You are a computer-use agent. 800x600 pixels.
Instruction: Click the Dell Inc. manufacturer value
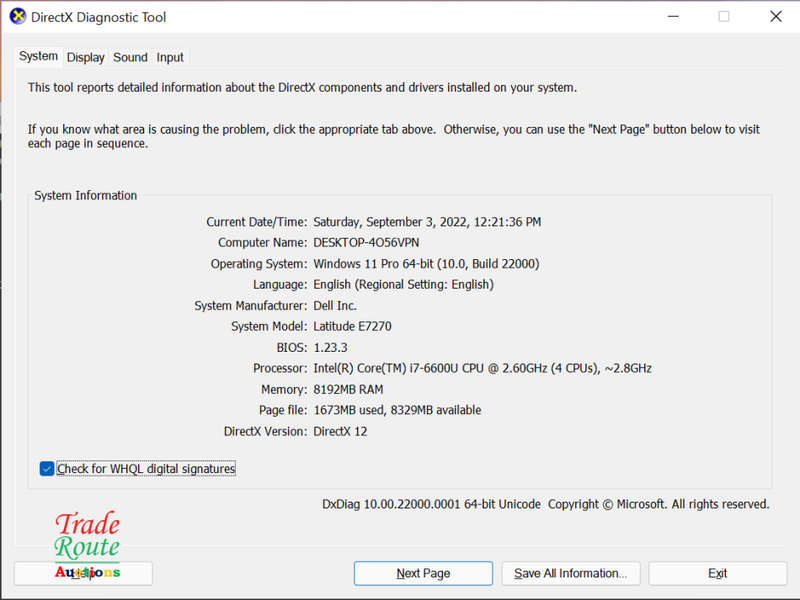[335, 306]
